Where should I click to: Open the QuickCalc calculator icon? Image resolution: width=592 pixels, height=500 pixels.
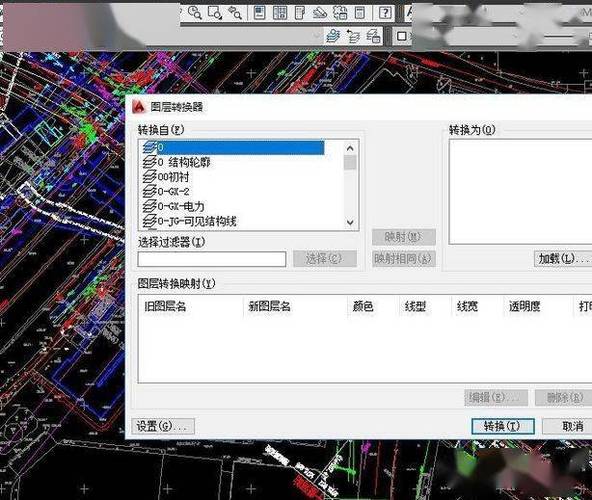coord(360,13)
